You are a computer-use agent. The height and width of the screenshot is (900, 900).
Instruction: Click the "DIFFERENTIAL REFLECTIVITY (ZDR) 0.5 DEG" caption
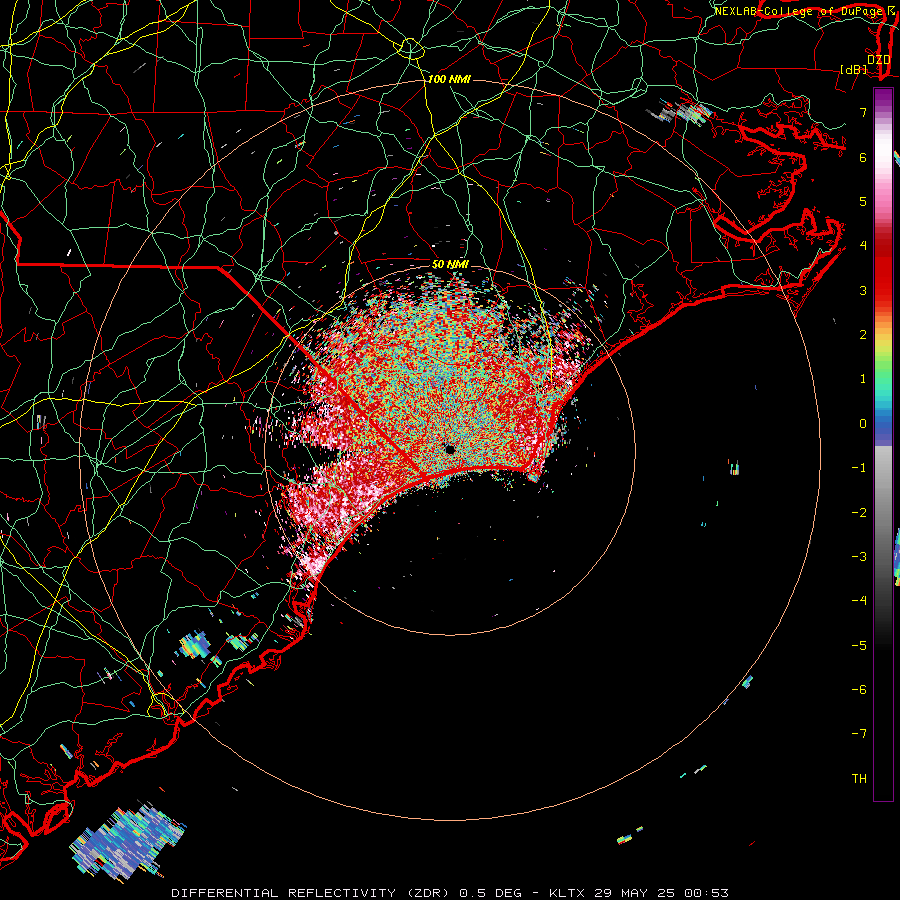[x=347, y=893]
